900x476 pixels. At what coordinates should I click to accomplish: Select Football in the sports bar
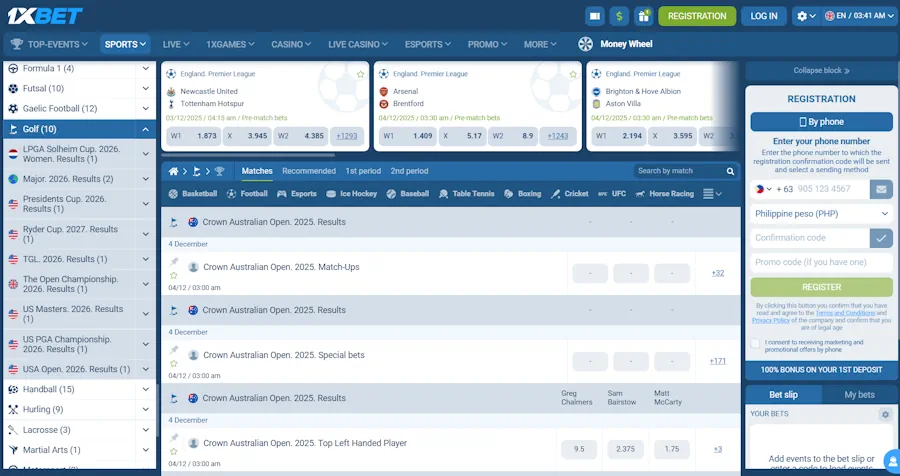click(x=247, y=194)
